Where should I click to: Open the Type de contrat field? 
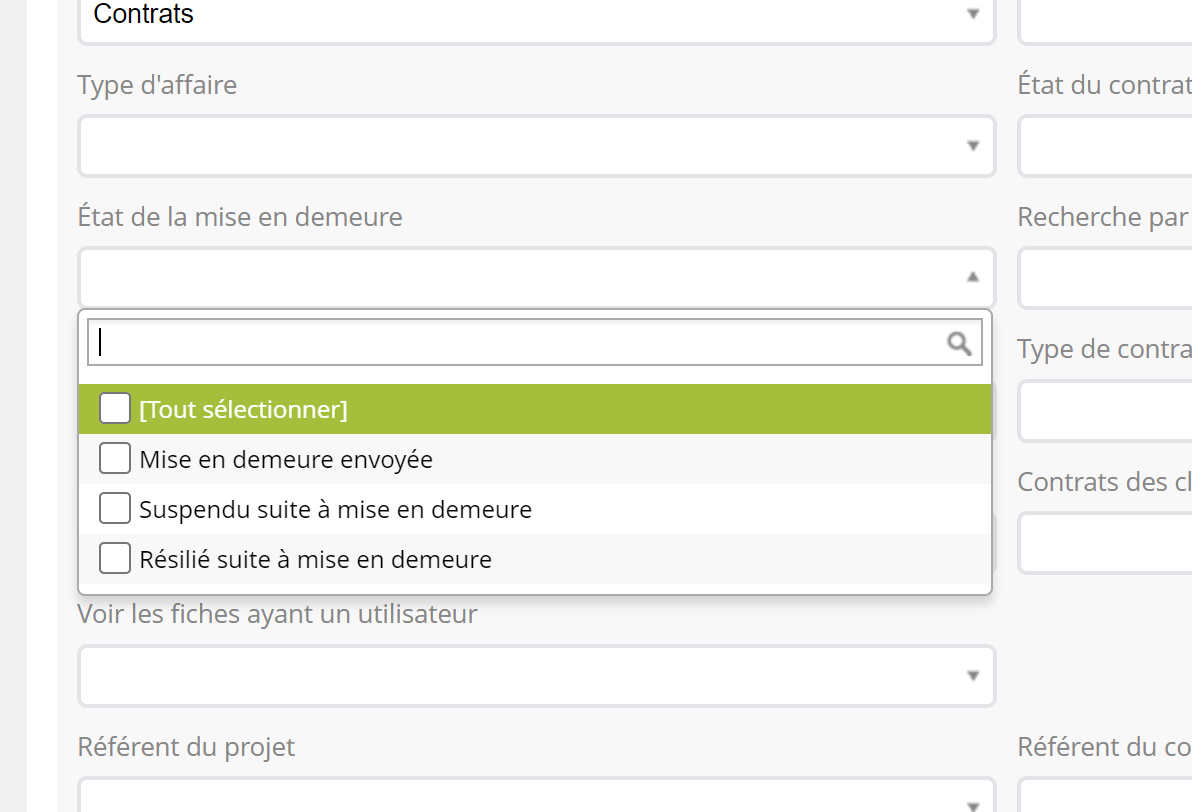[x=1105, y=410]
